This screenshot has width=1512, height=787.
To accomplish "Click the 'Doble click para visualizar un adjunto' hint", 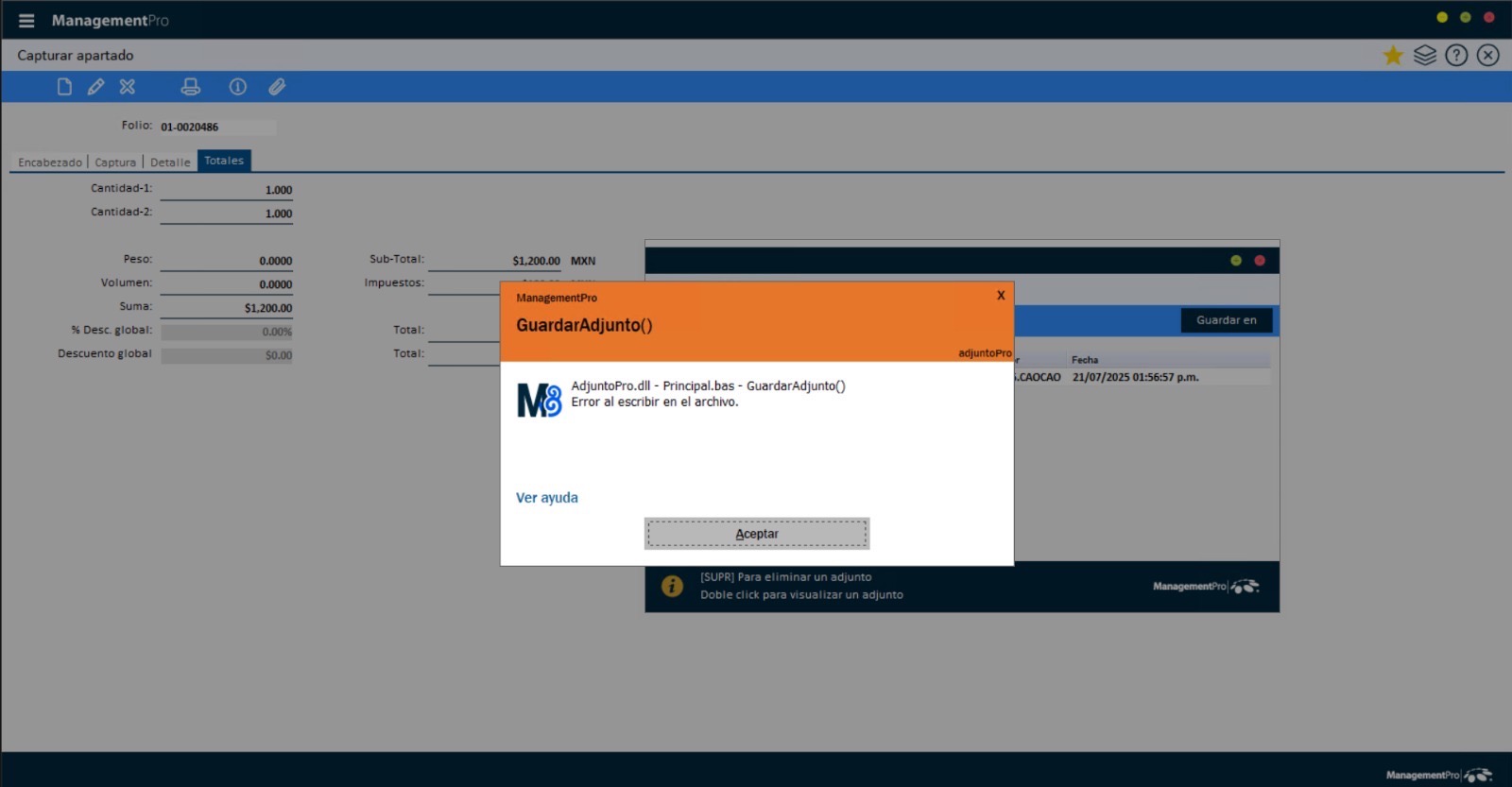I will [x=801, y=595].
